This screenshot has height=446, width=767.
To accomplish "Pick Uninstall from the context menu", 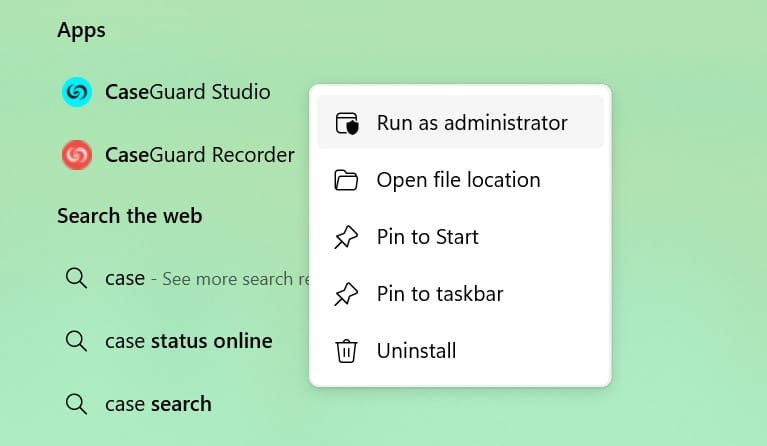I will click(416, 351).
